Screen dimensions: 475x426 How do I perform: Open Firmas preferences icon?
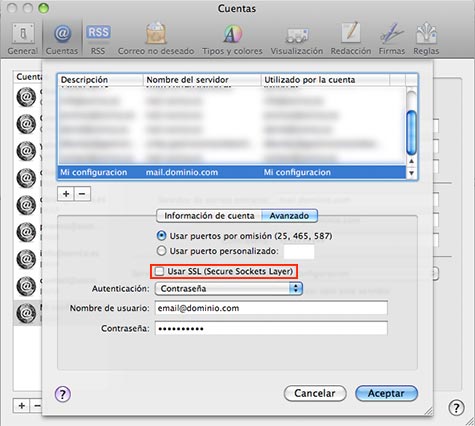[392, 39]
